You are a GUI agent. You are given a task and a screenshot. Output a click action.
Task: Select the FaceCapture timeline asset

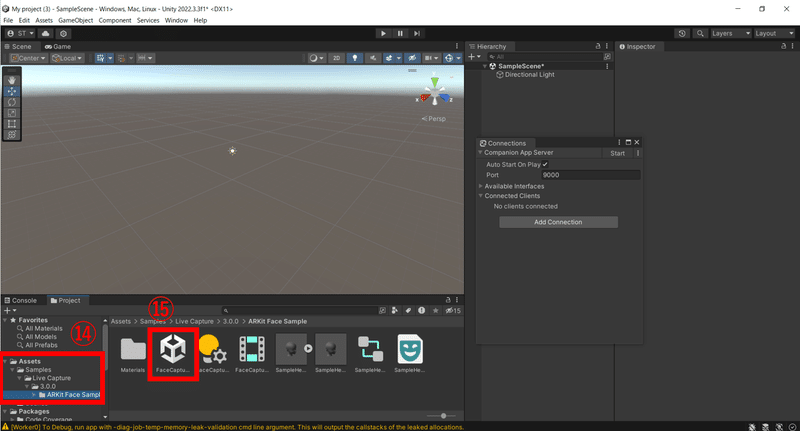(252, 354)
